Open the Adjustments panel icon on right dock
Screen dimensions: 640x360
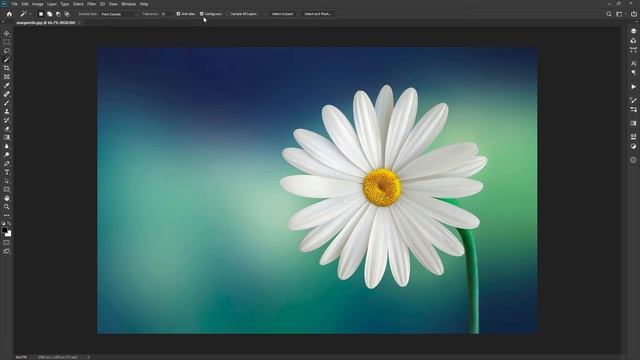click(x=633, y=146)
